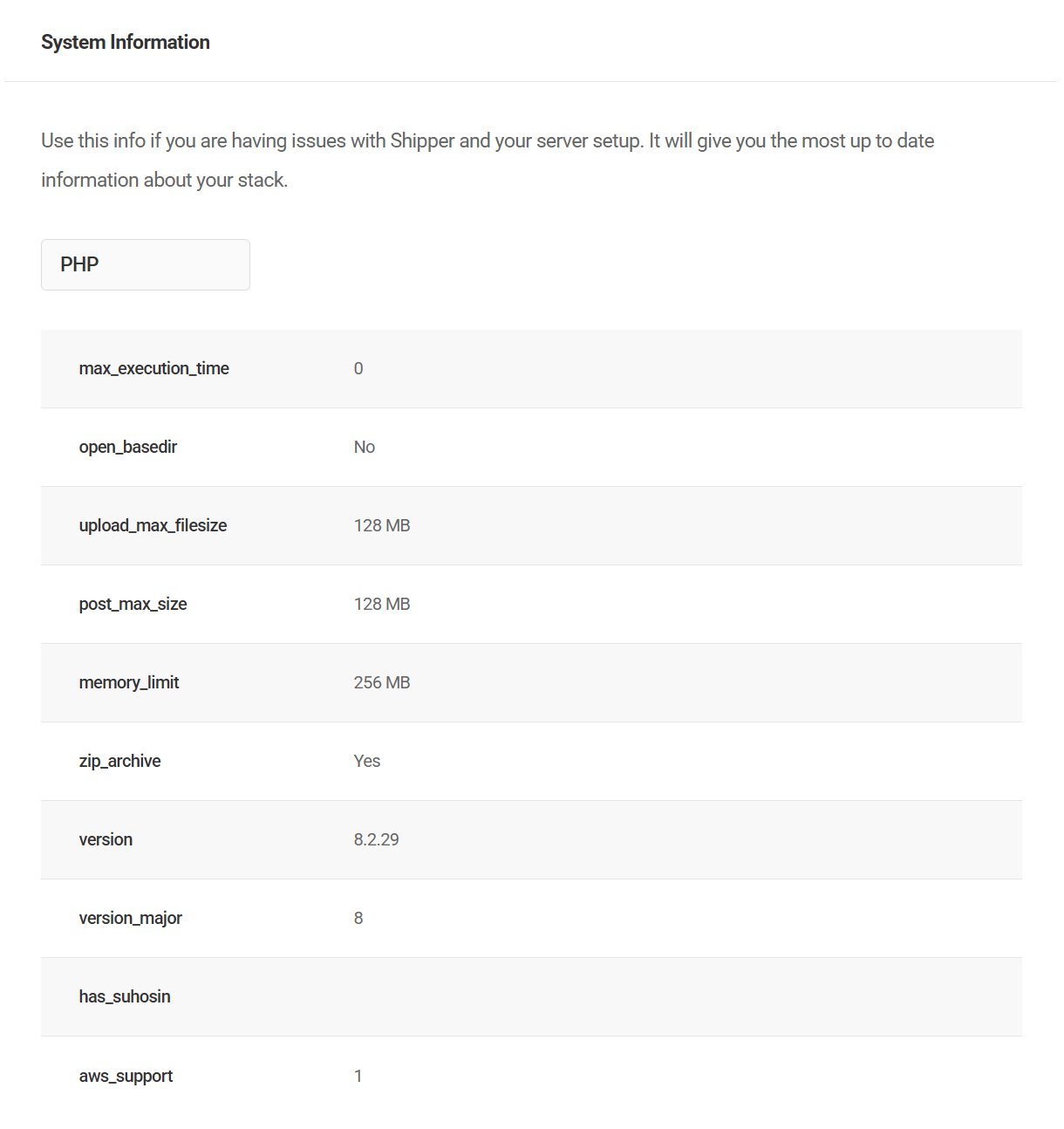Select the upload_max_filesize value 128 MB
Screen dimensions: 1064x1129
(382, 525)
